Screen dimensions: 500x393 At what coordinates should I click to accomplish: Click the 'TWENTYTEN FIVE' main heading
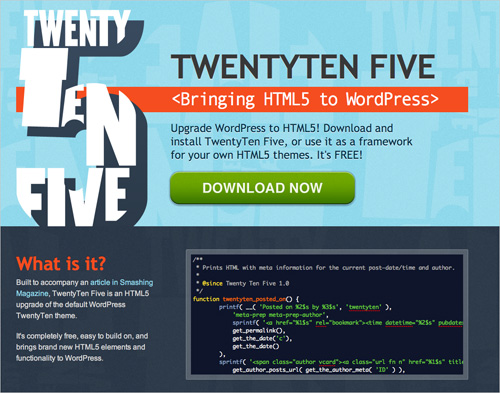303,66
